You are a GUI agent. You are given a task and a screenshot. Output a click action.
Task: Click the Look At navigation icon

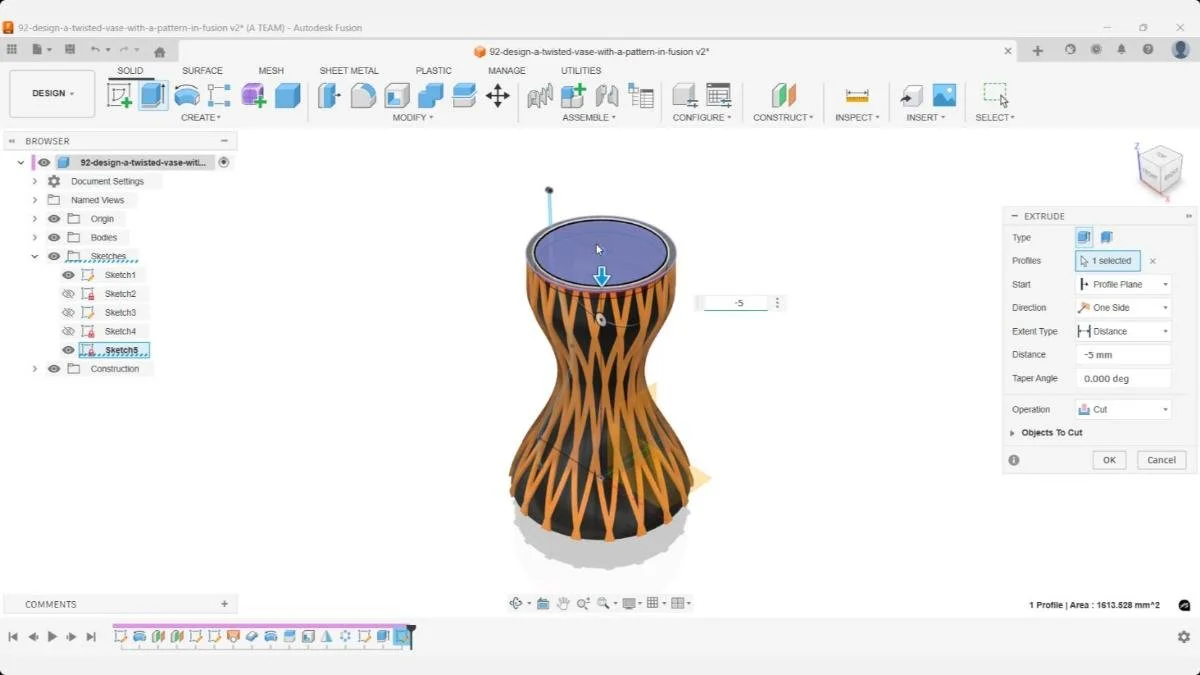pos(542,603)
